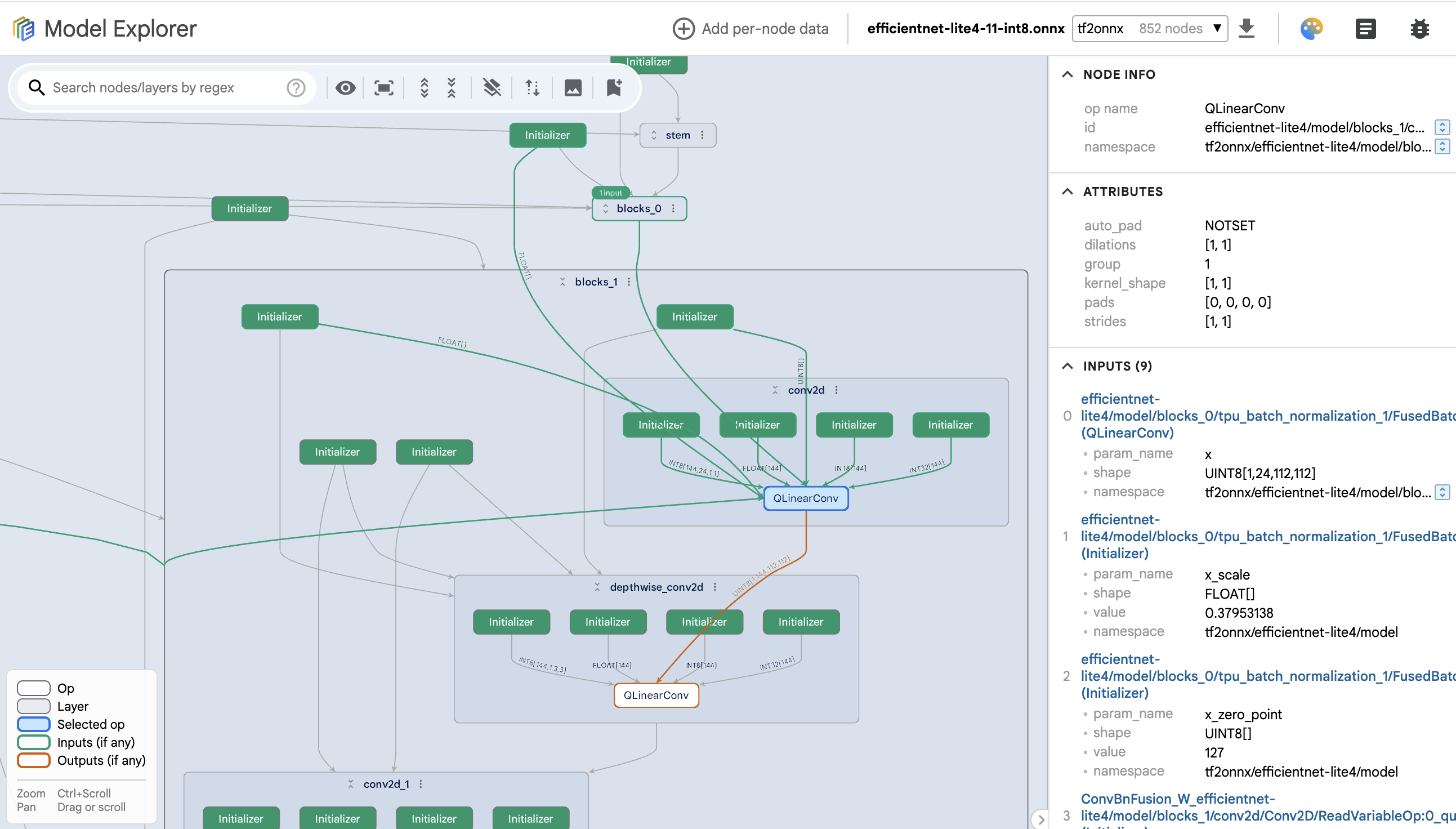This screenshot has width=1456, height=829.
Task: Open the blocks_1 layer options menu
Action: point(629,282)
